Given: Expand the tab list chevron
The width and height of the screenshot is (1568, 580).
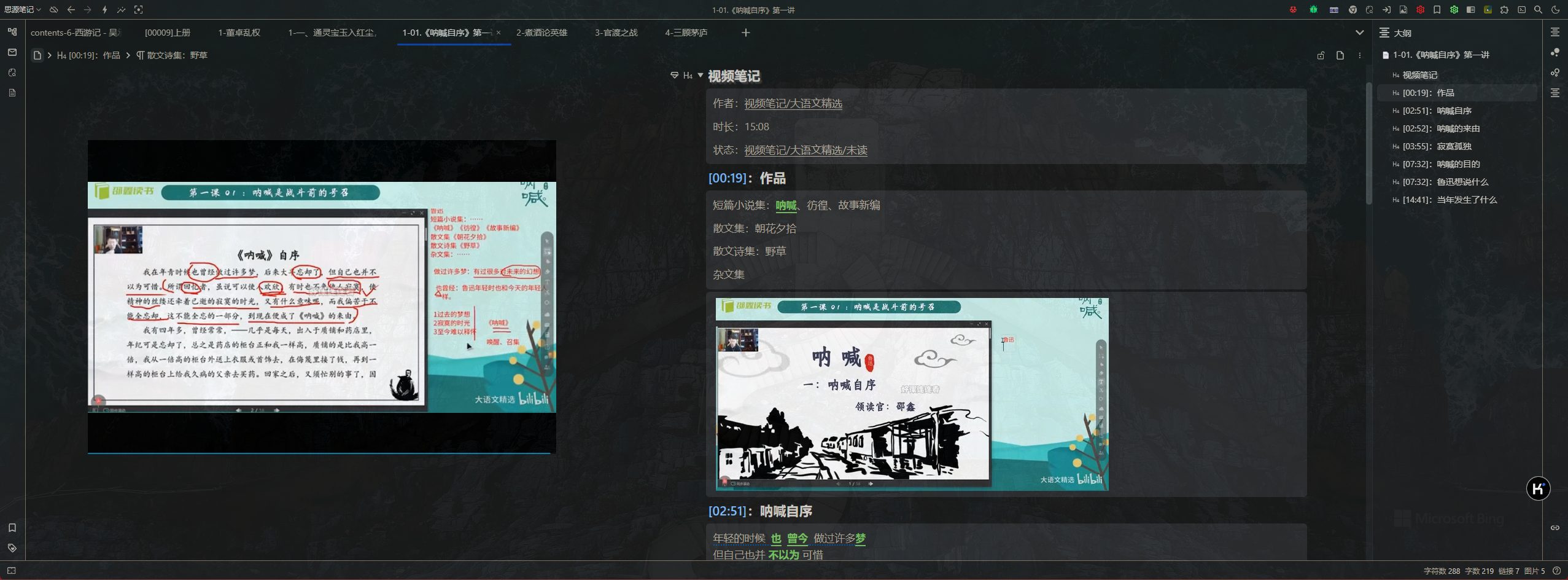Looking at the screenshot, I should [1360, 33].
